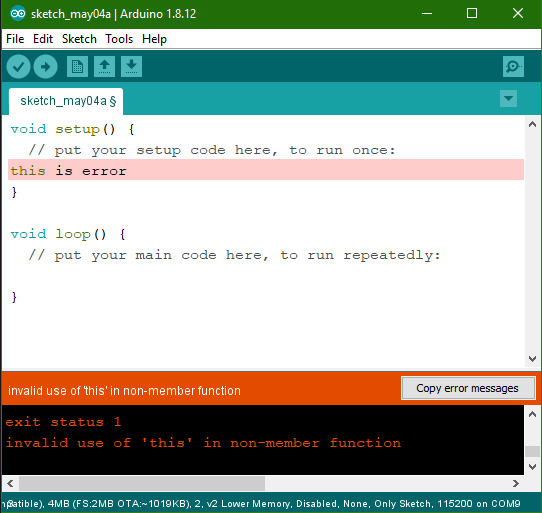
Task: Click the Upload arrow button
Action: (46, 66)
